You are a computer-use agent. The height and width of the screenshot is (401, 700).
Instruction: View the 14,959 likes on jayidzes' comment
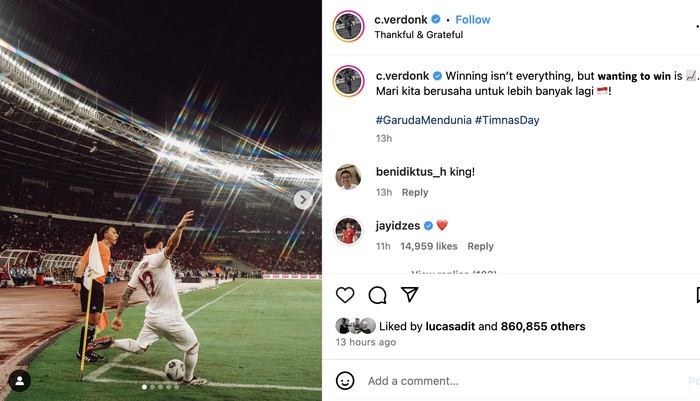[x=429, y=246]
